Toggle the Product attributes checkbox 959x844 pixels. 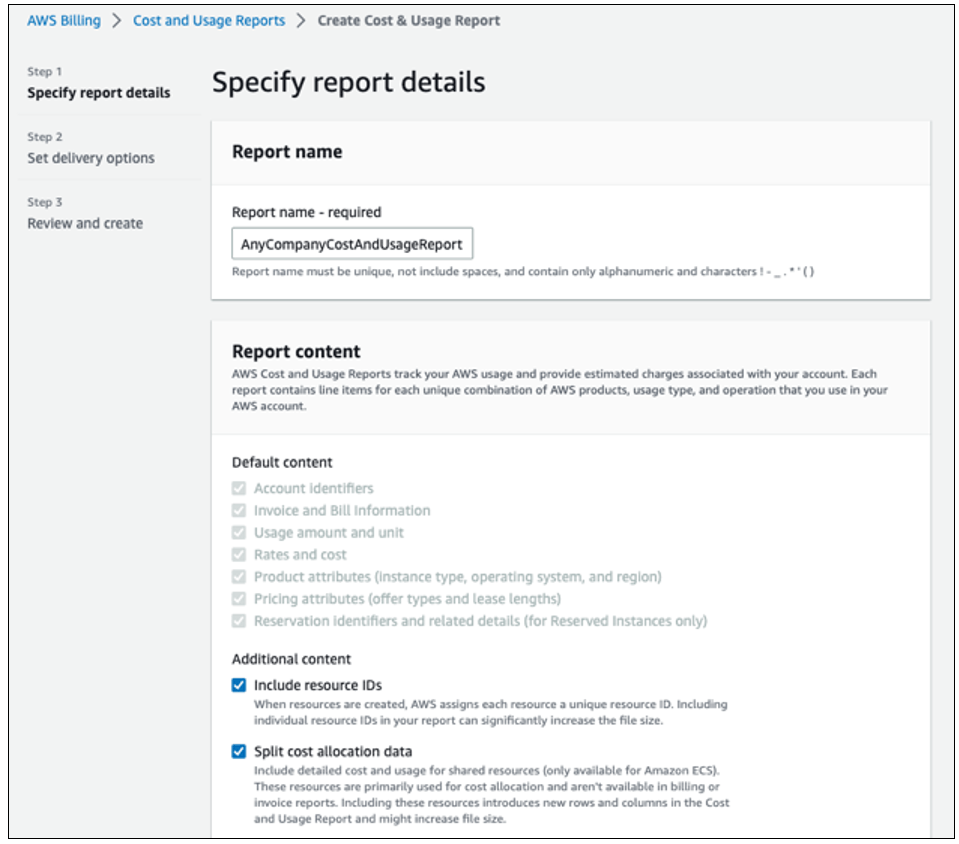[238, 577]
